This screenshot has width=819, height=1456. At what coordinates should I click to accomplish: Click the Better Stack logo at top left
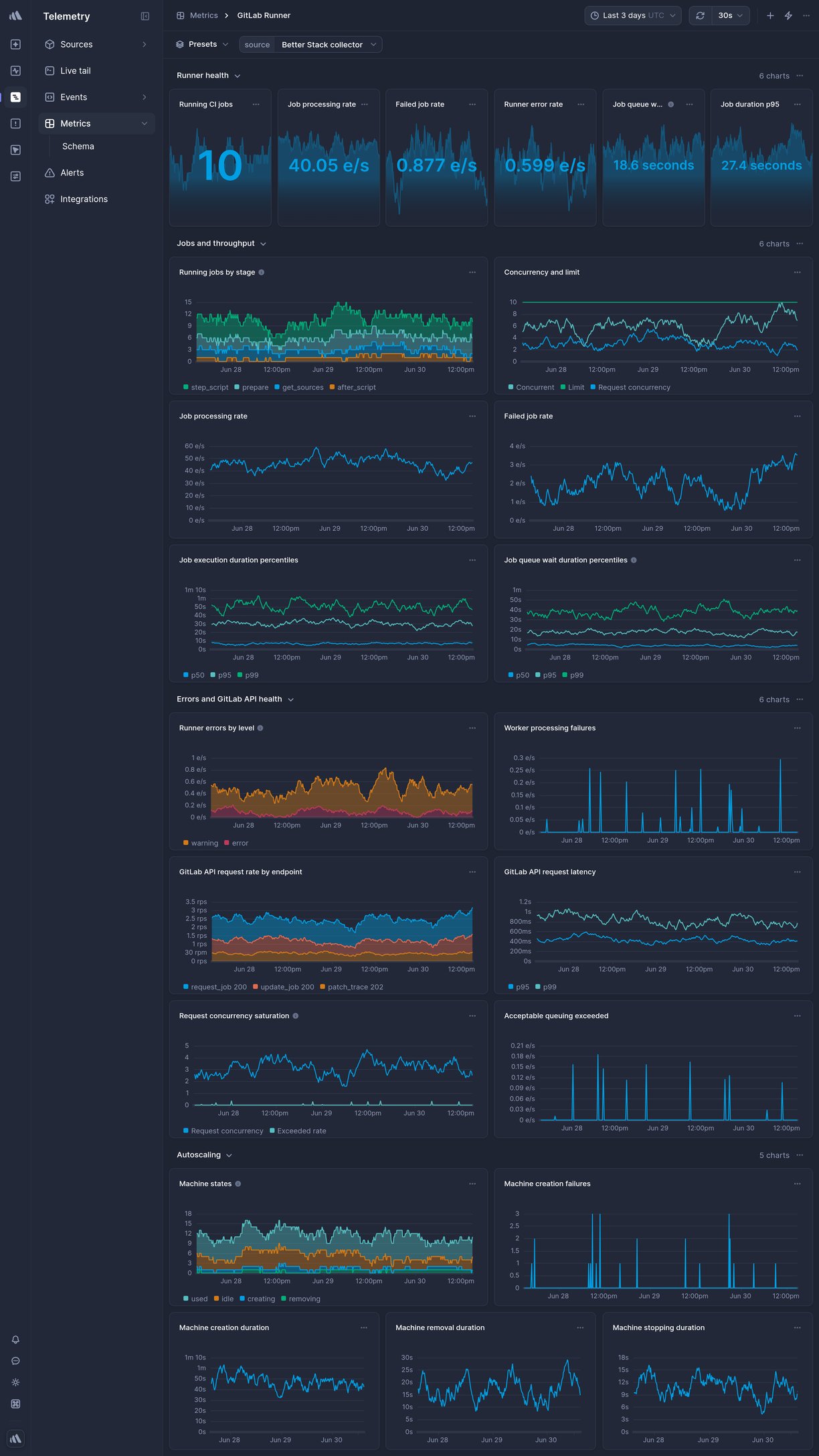(15, 15)
